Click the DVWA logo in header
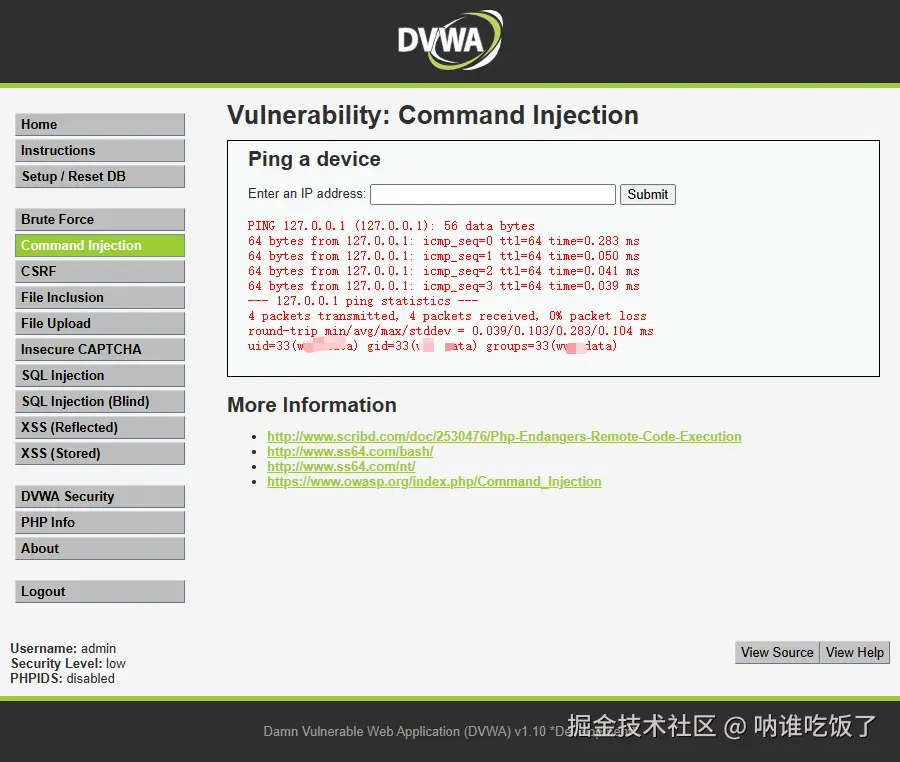Viewport: 900px width, 762px height. (450, 40)
